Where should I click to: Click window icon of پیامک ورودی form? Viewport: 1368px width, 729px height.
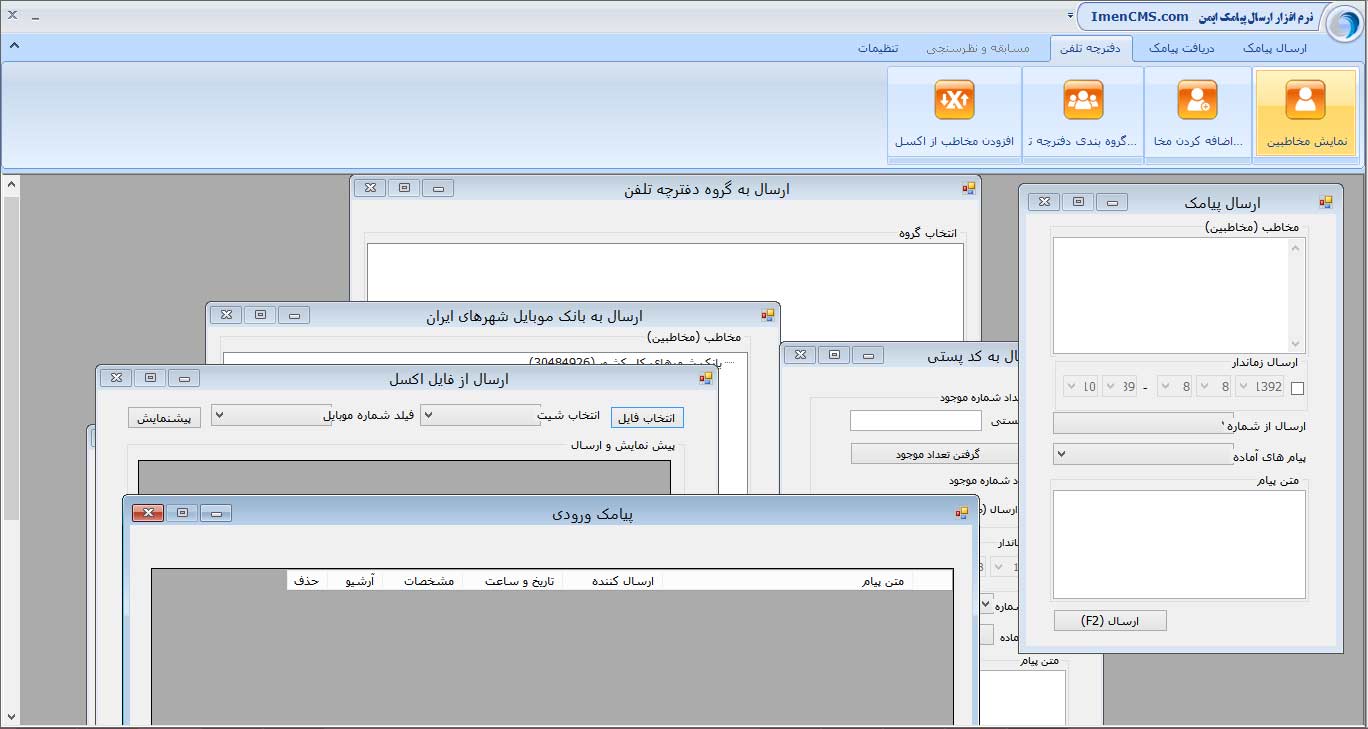[962, 513]
